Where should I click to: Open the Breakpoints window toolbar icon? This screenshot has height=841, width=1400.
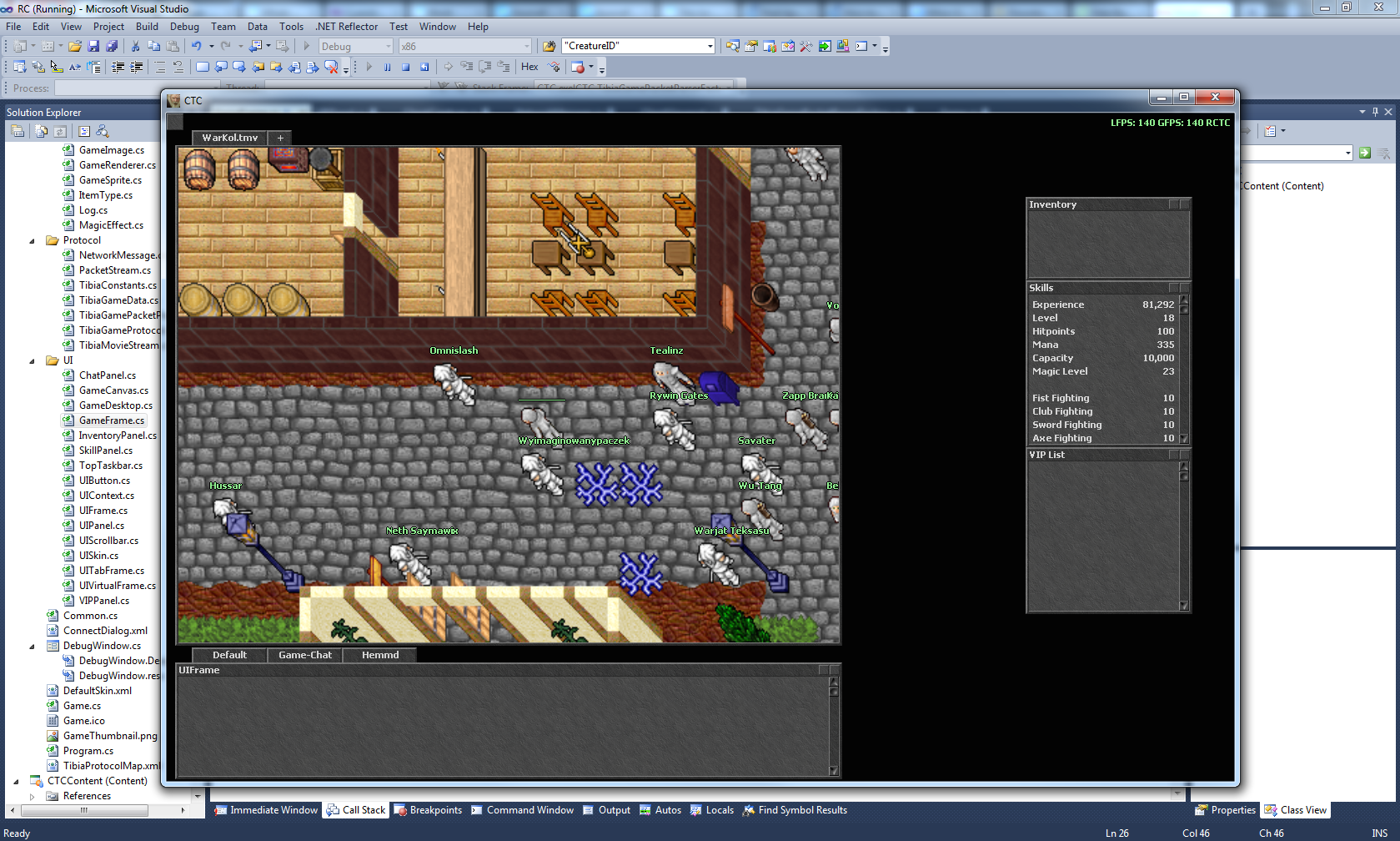pos(577,67)
